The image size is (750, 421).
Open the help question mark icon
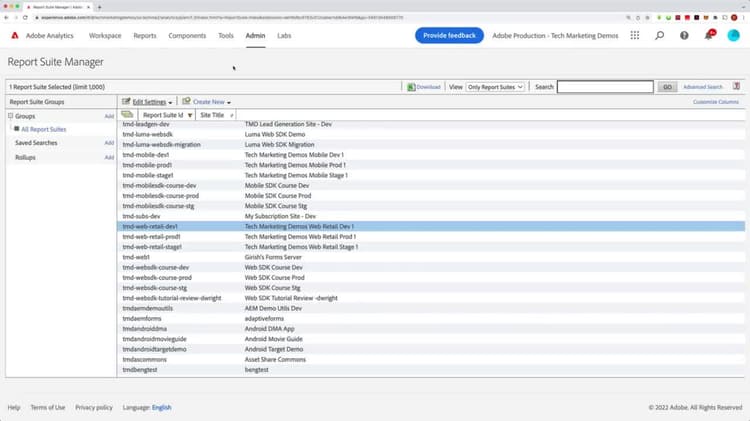coord(684,35)
